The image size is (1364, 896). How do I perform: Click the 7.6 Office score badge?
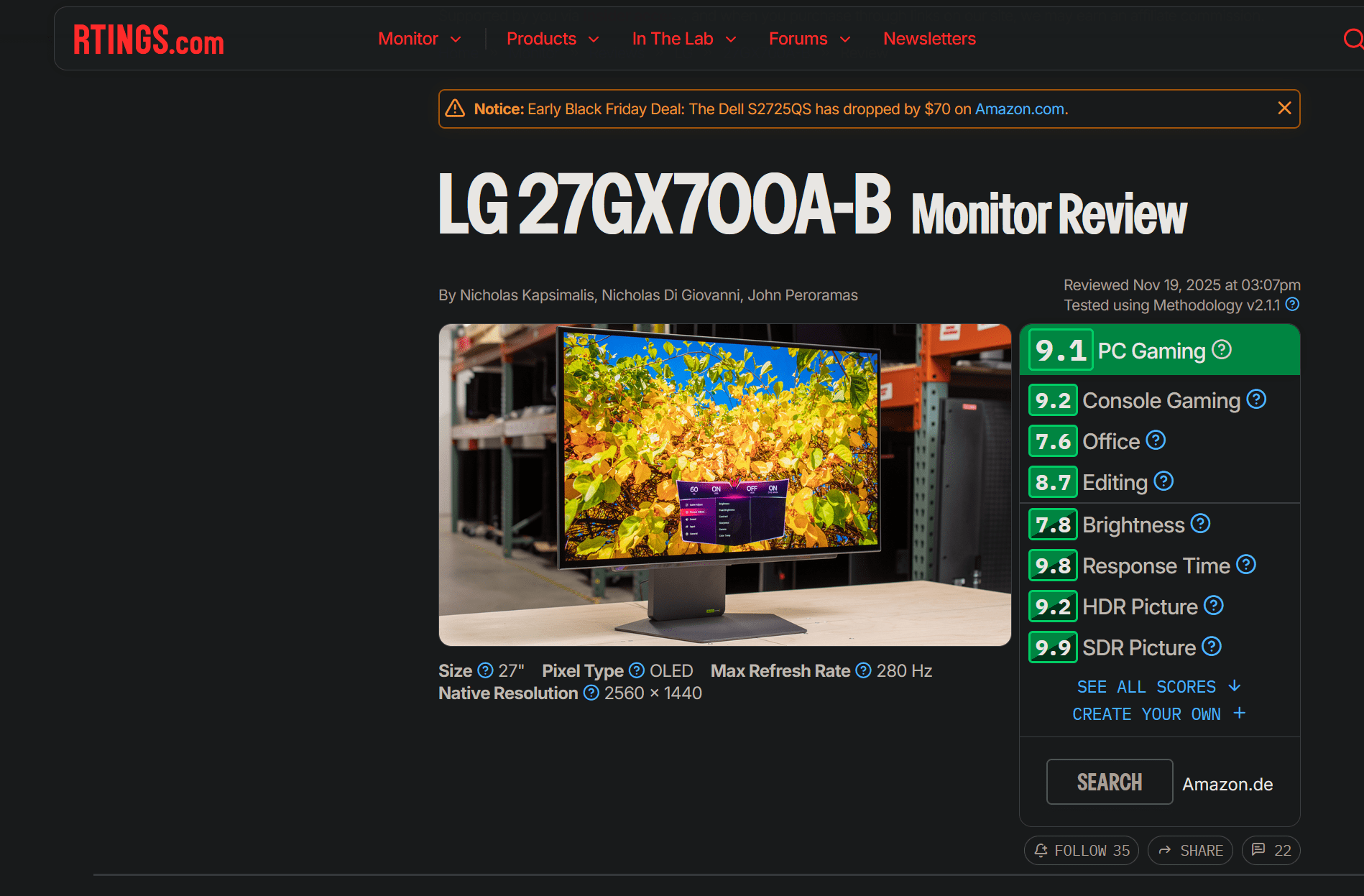1053,441
